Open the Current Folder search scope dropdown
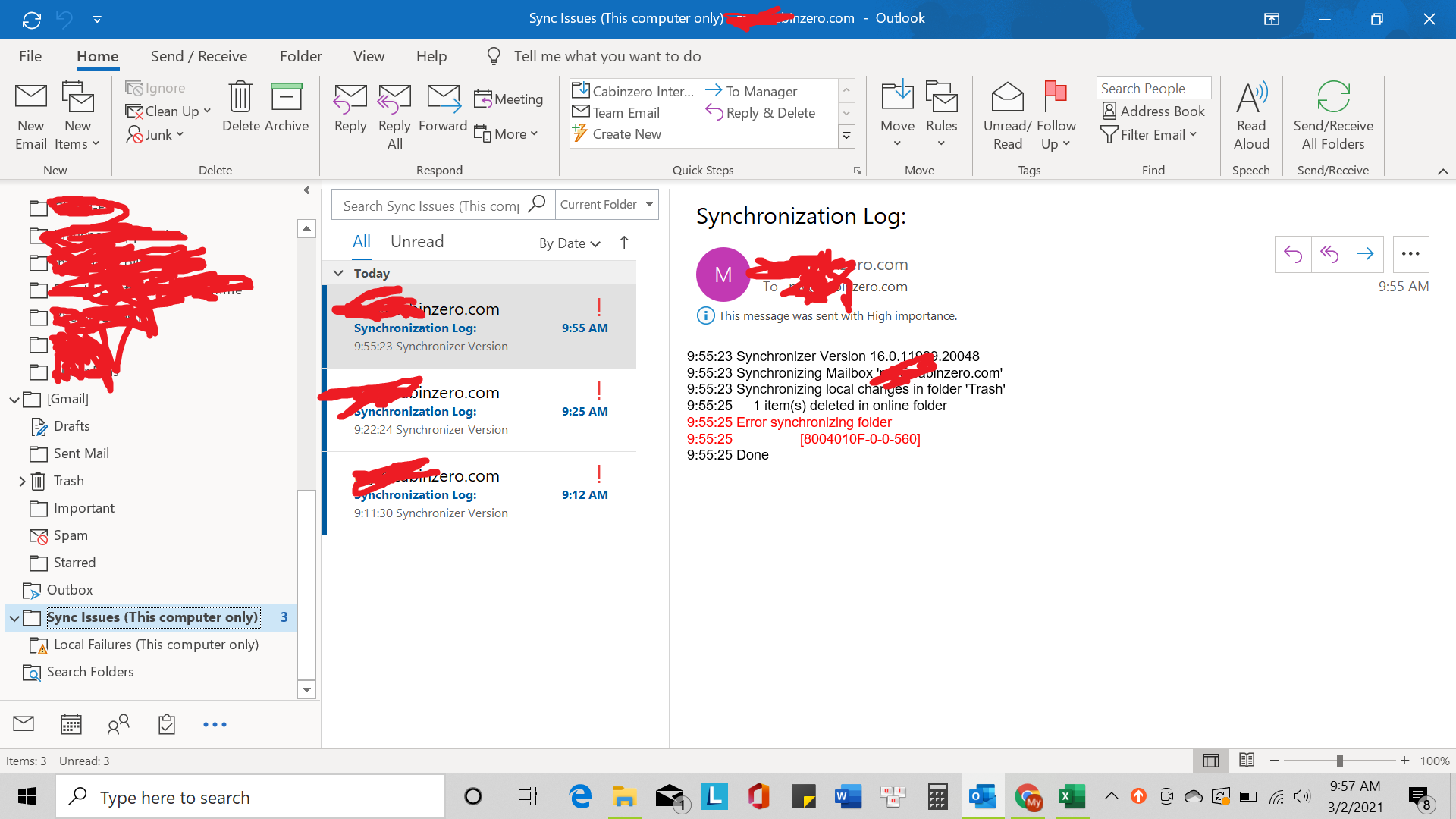1456x819 pixels. click(x=607, y=205)
